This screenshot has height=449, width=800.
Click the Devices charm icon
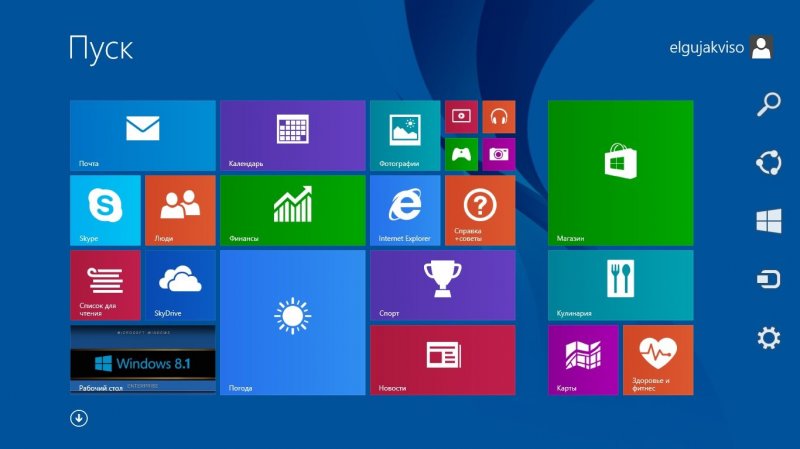pyautogui.click(x=768, y=279)
